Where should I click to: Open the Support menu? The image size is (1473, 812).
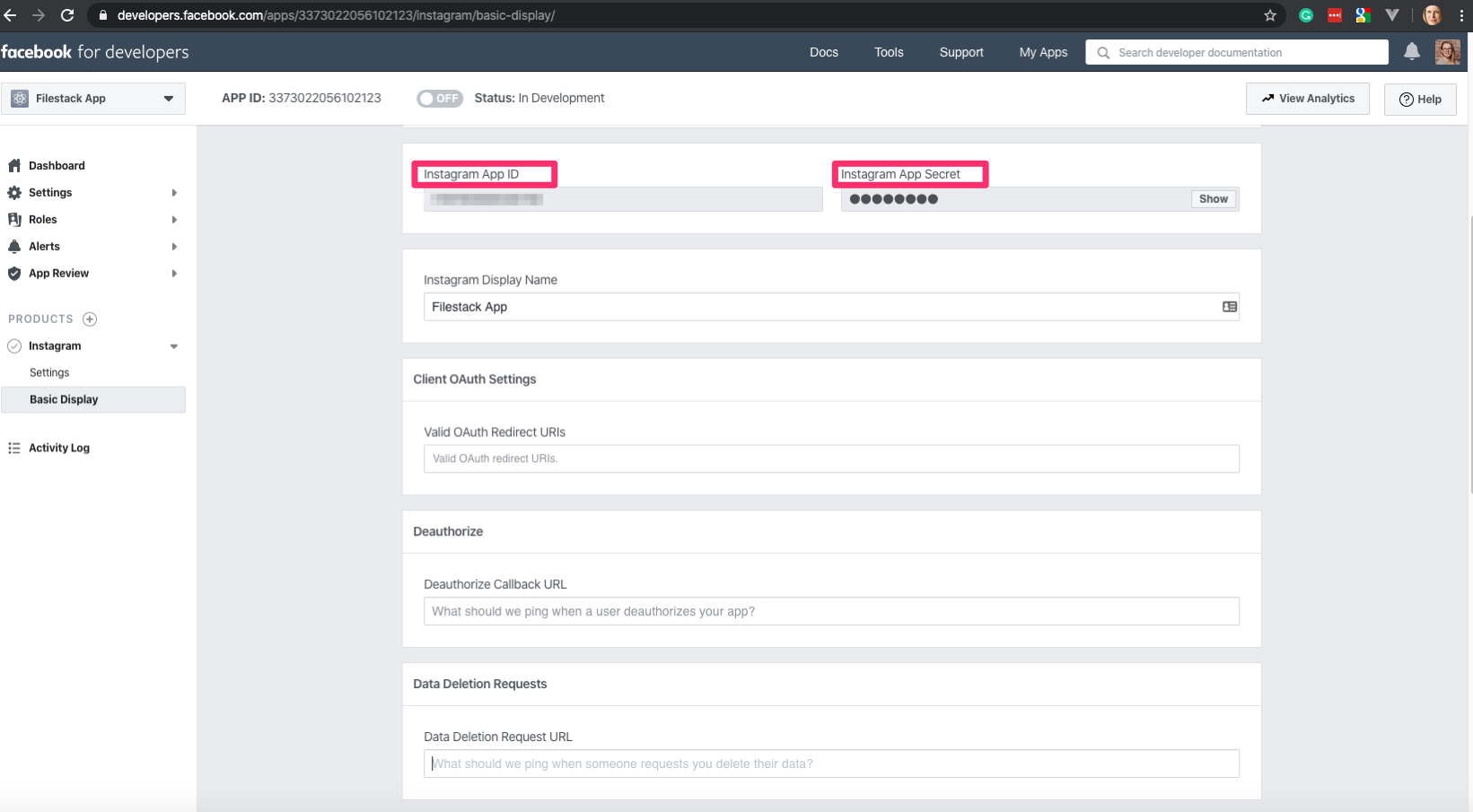click(961, 52)
